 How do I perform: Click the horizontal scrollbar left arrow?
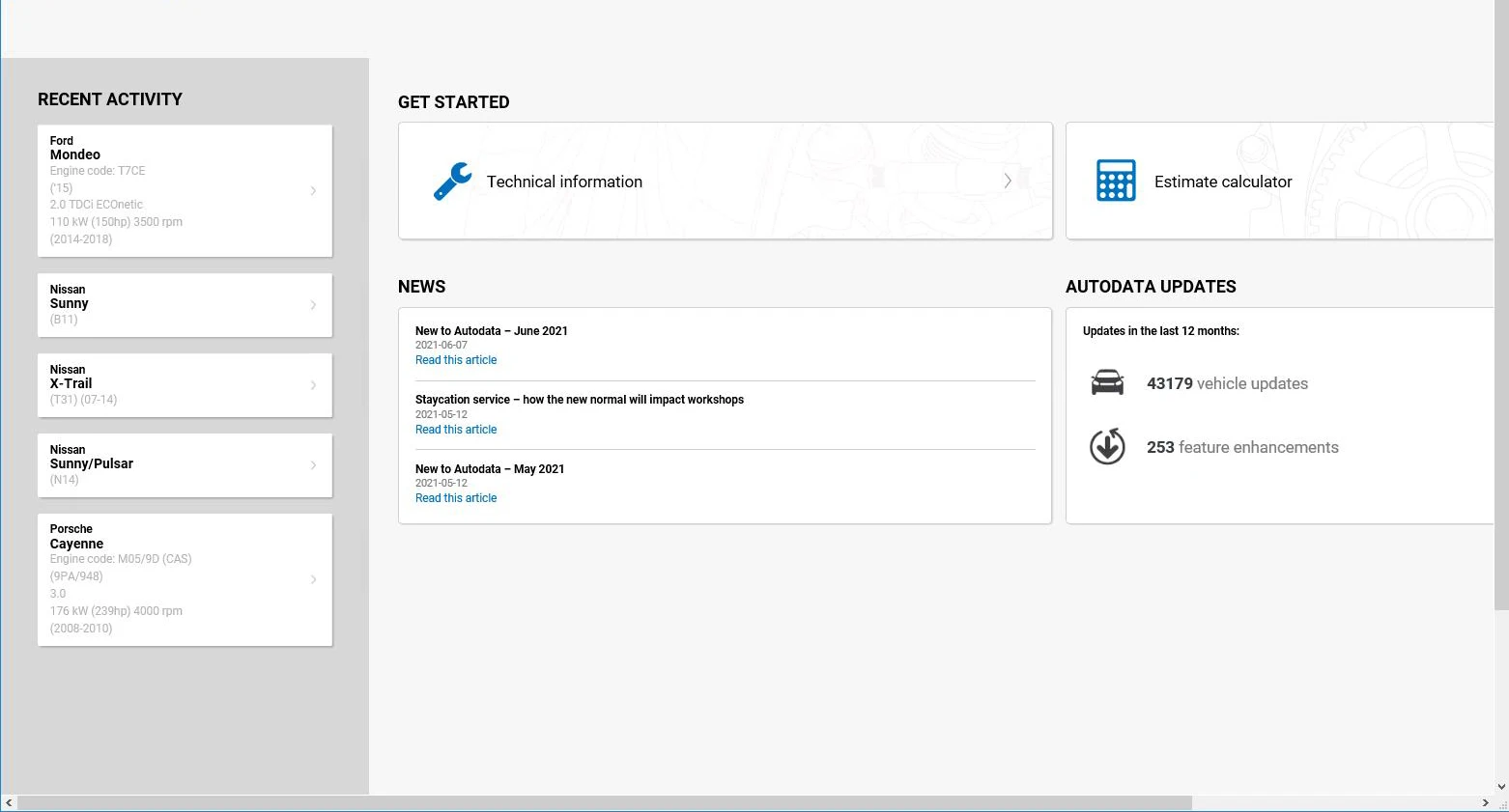pyautogui.click(x=9, y=803)
